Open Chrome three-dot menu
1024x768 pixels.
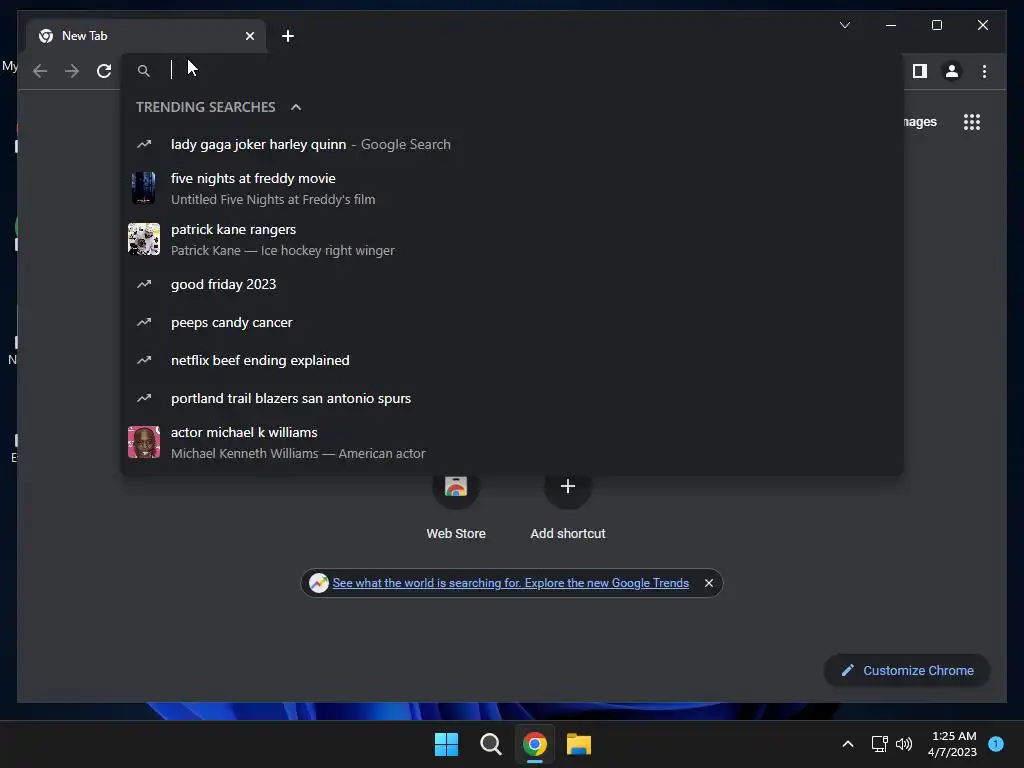point(984,71)
